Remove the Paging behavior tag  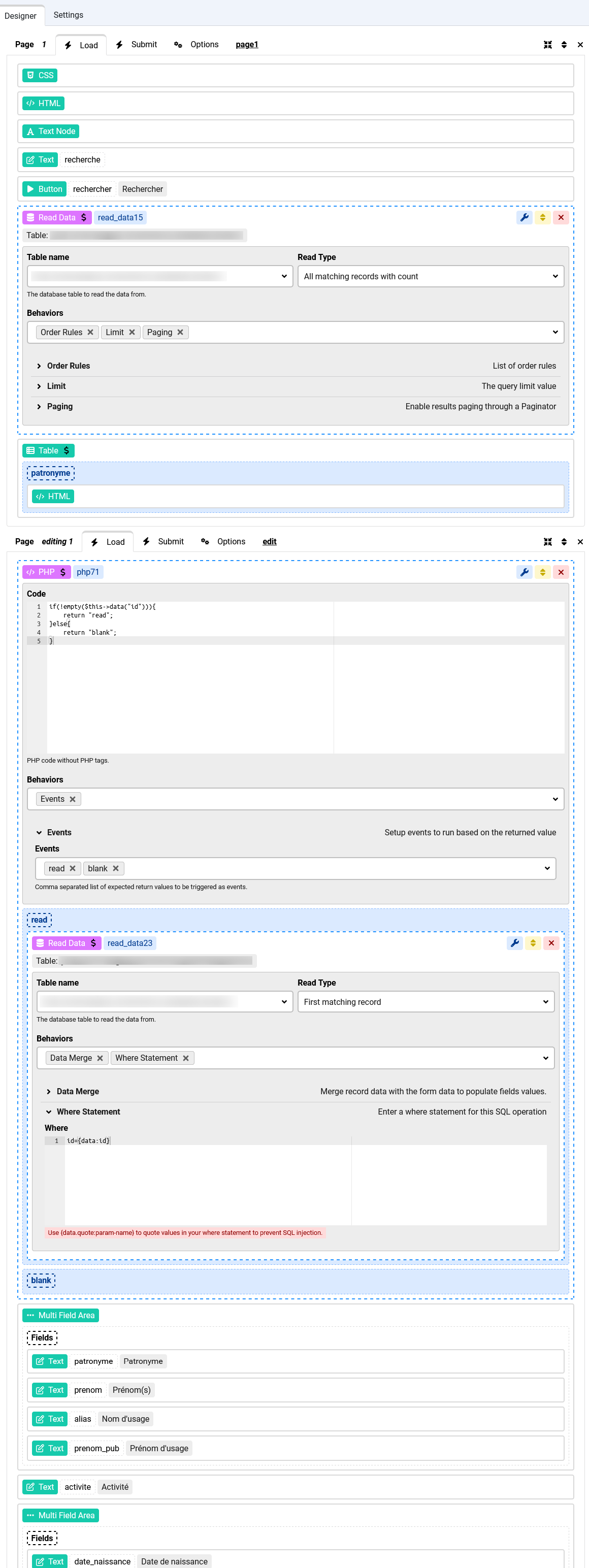180,333
